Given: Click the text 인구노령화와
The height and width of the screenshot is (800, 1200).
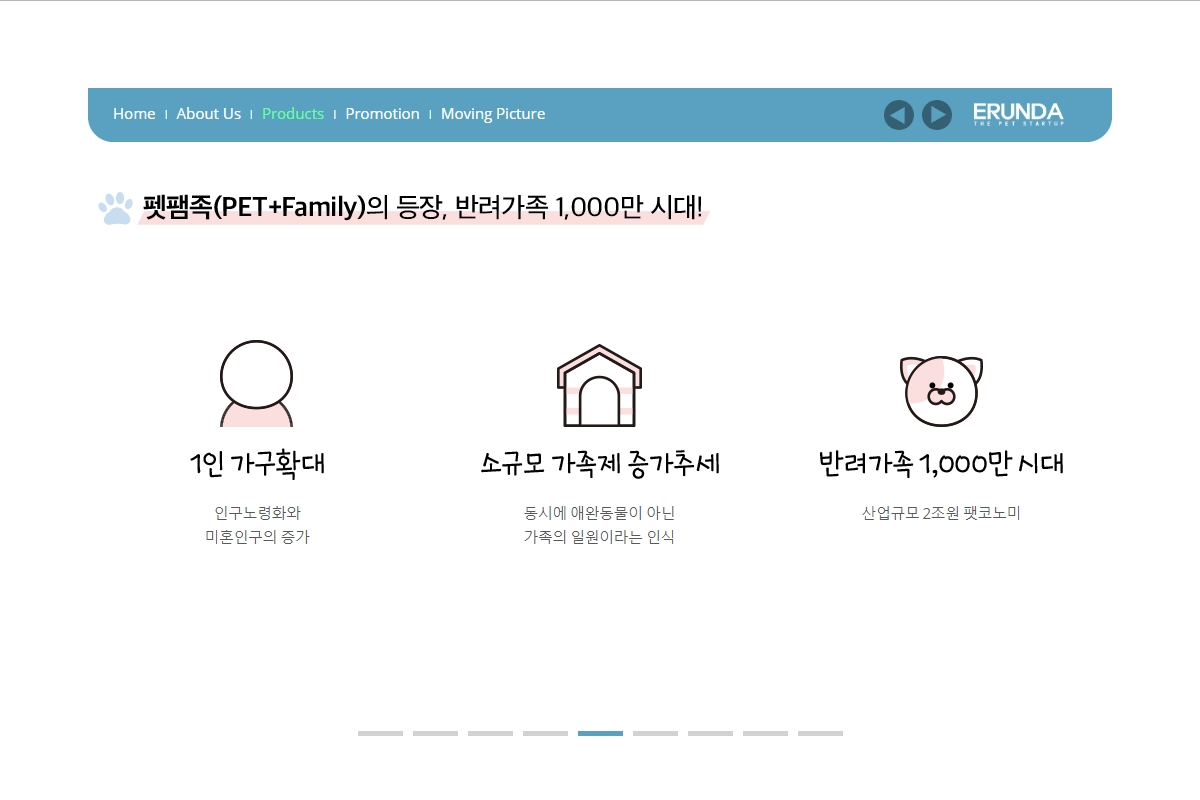Looking at the screenshot, I should pos(257,513).
